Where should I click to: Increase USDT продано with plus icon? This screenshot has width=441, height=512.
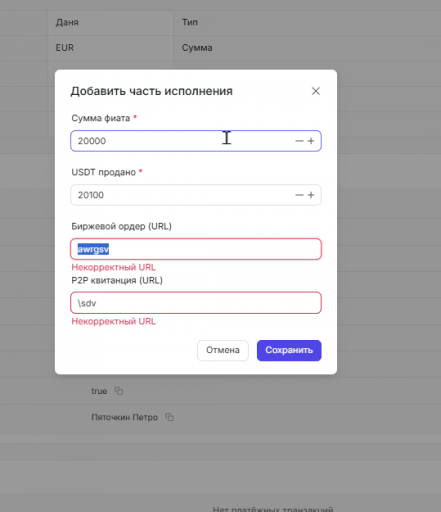[311, 195]
